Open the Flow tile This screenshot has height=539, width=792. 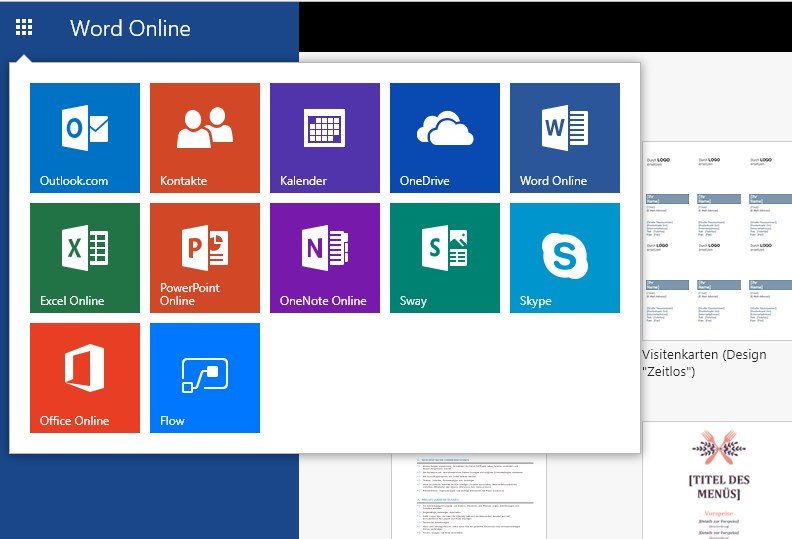[205, 378]
